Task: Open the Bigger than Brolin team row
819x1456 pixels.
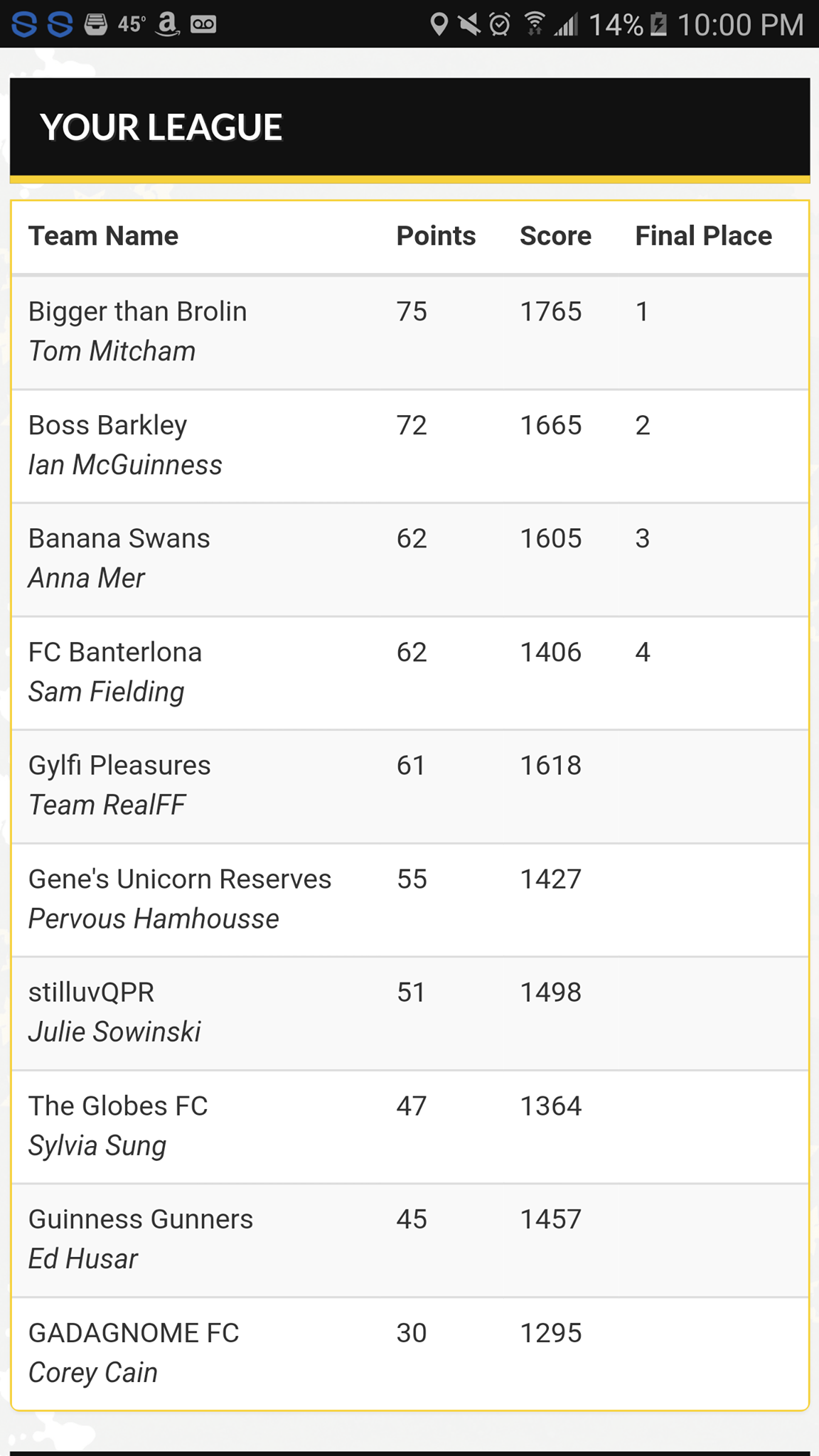Action: click(410, 333)
